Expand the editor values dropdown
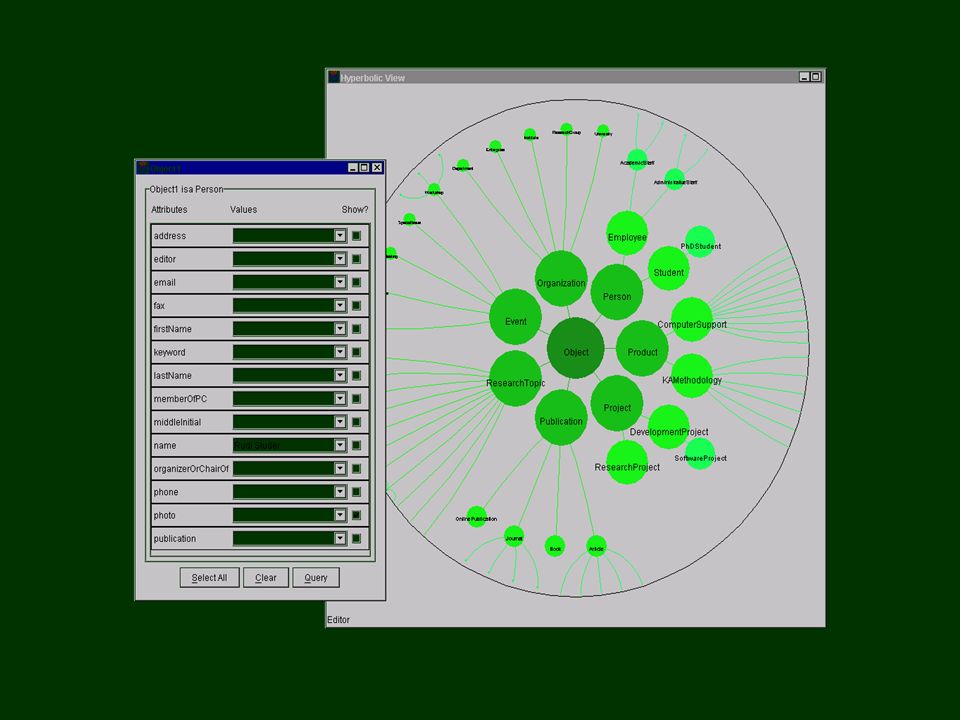The height and width of the screenshot is (720, 960). point(340,259)
